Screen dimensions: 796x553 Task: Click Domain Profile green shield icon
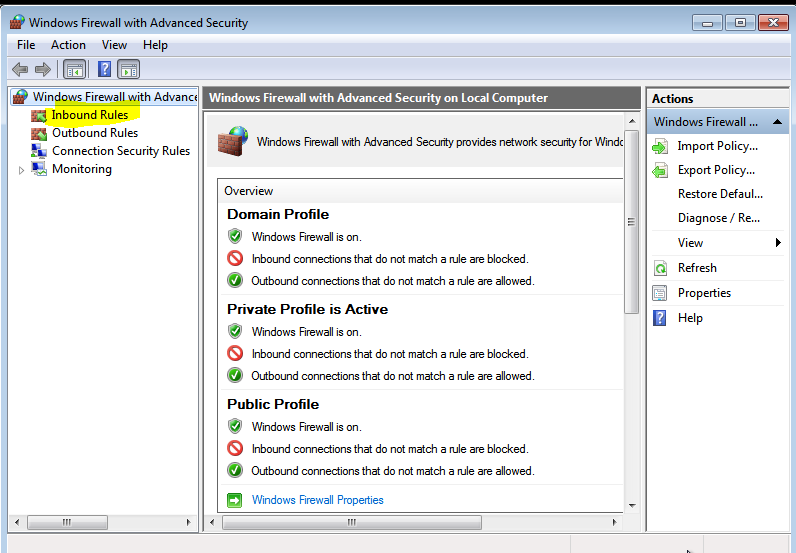(x=235, y=236)
